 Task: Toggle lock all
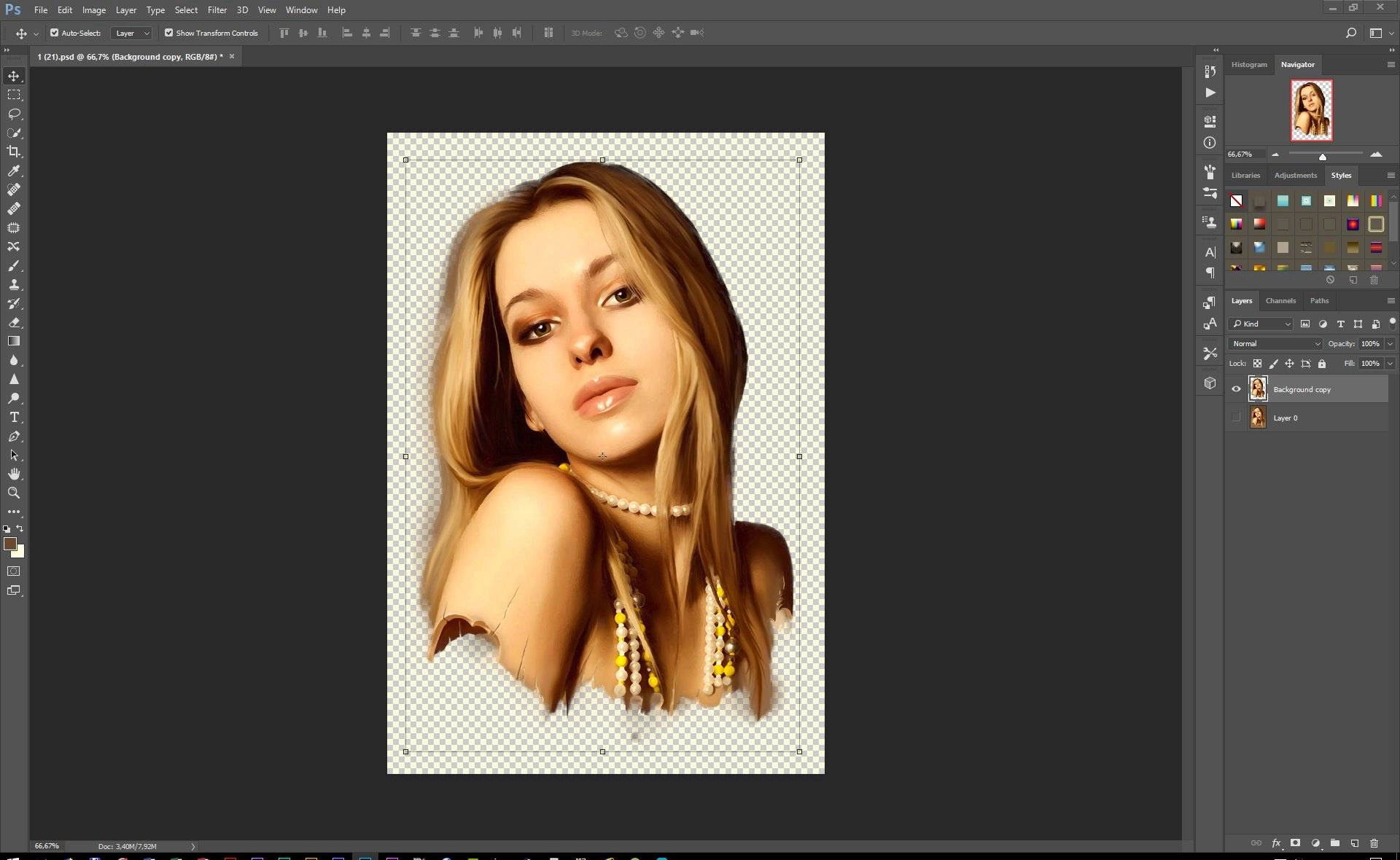click(x=1322, y=364)
